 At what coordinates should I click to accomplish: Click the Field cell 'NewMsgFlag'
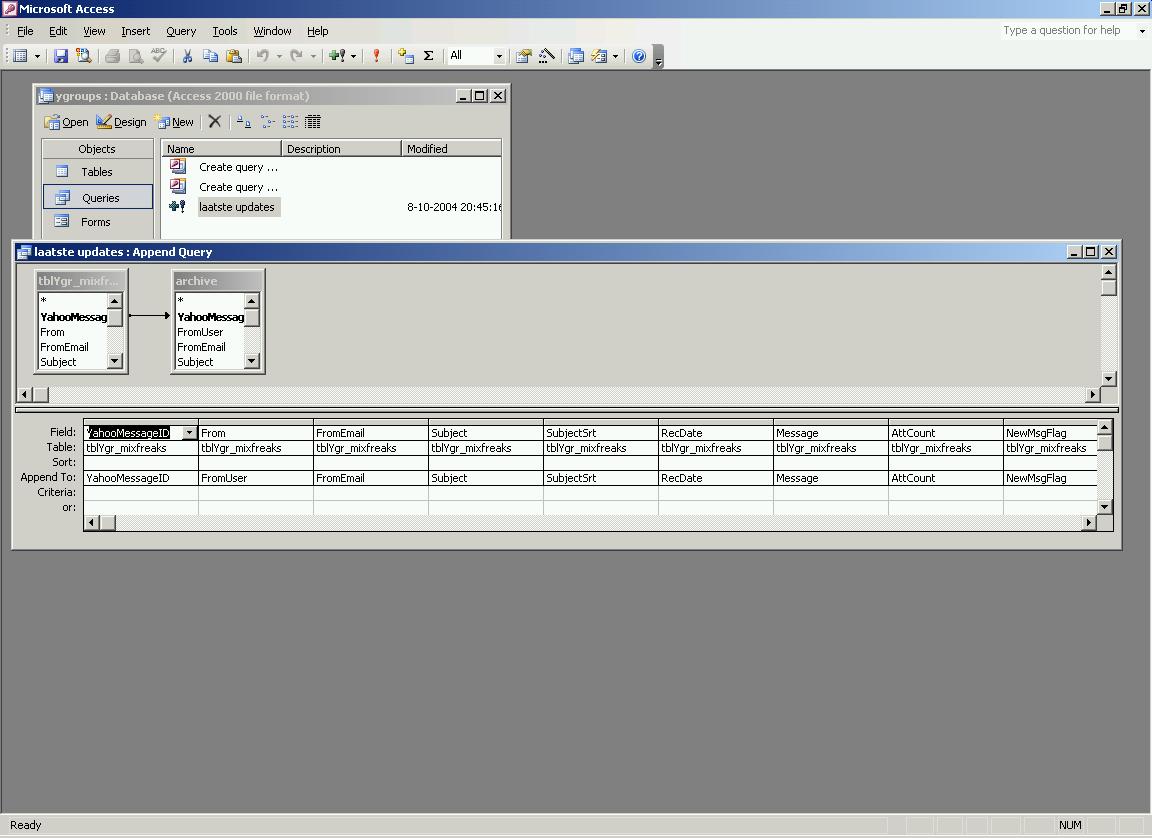click(1051, 433)
